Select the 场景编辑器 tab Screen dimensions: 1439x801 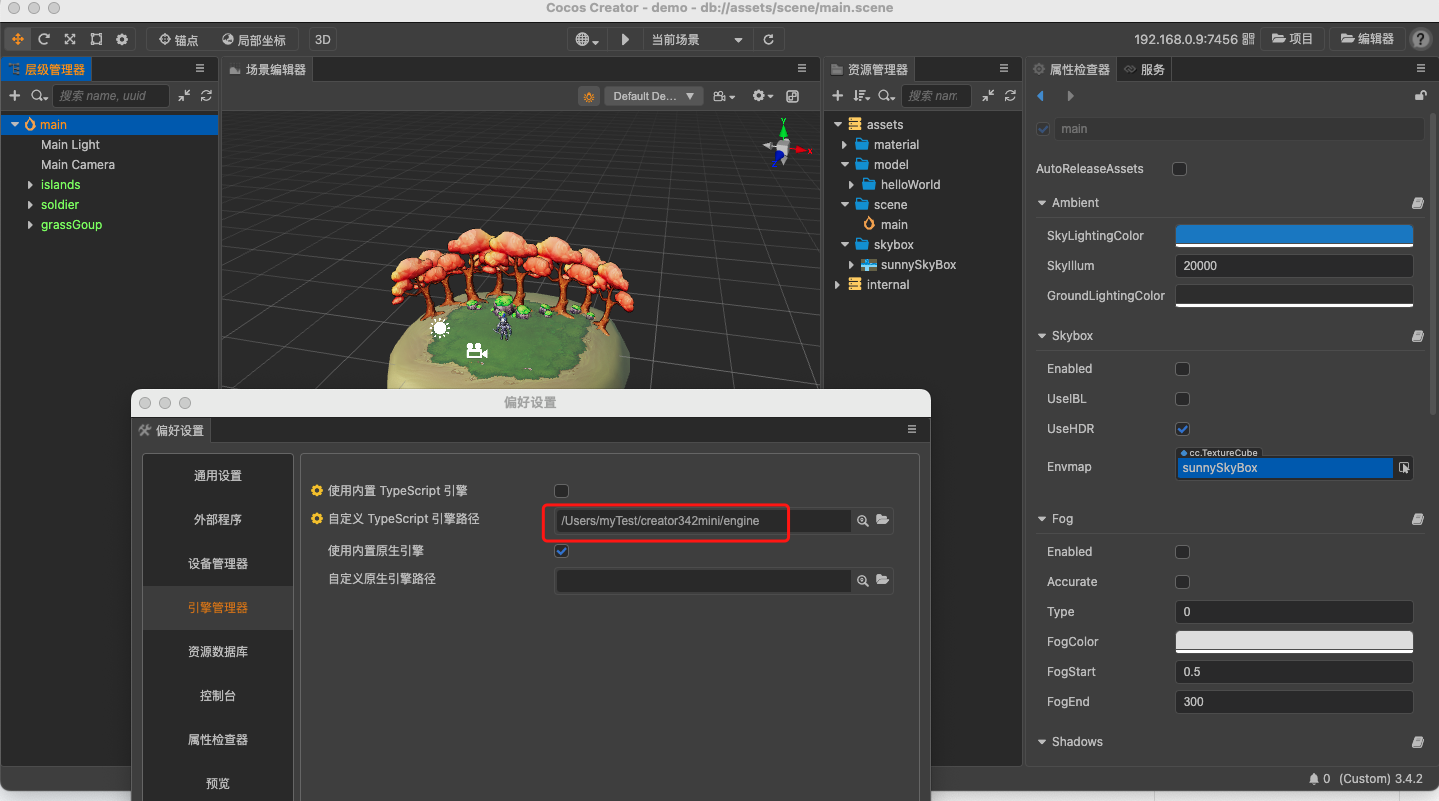coord(267,70)
